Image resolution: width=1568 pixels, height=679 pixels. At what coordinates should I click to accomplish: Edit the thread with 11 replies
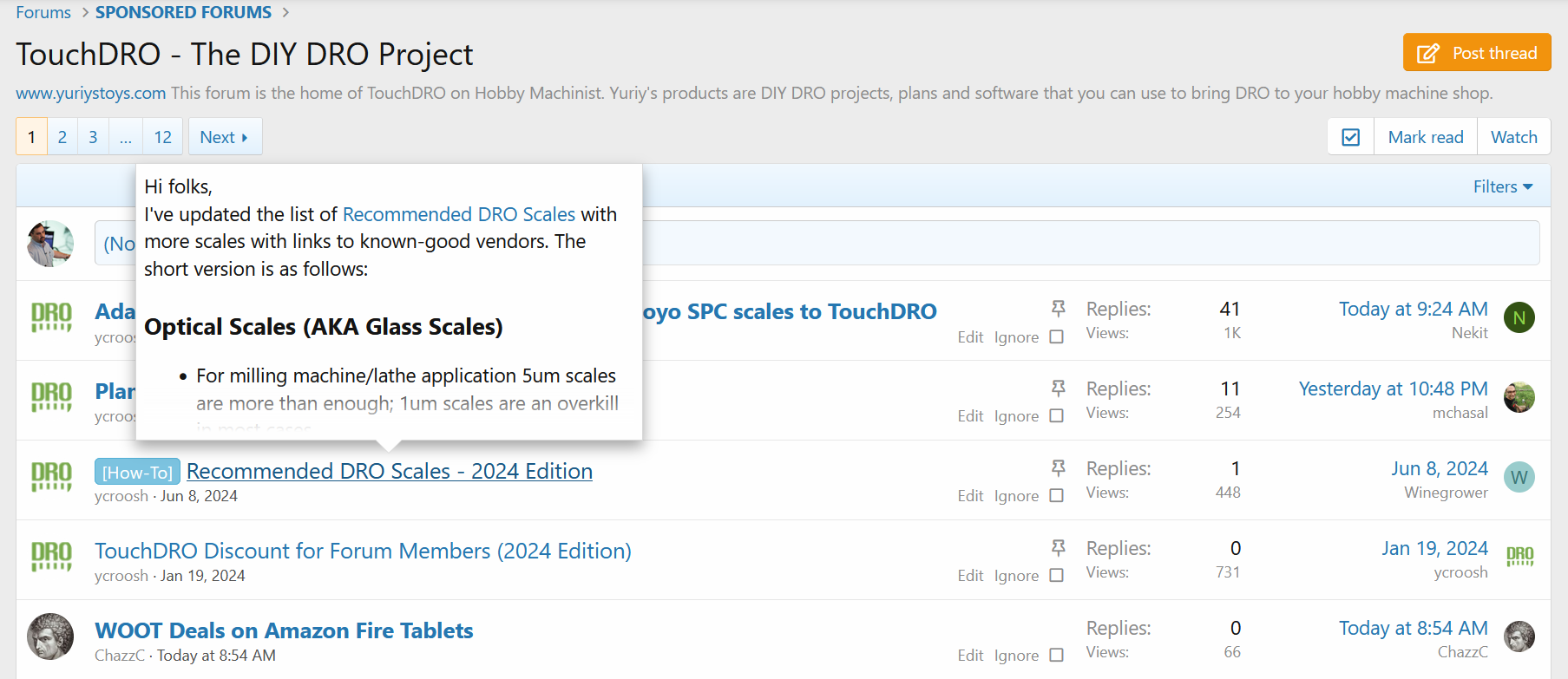(970, 416)
